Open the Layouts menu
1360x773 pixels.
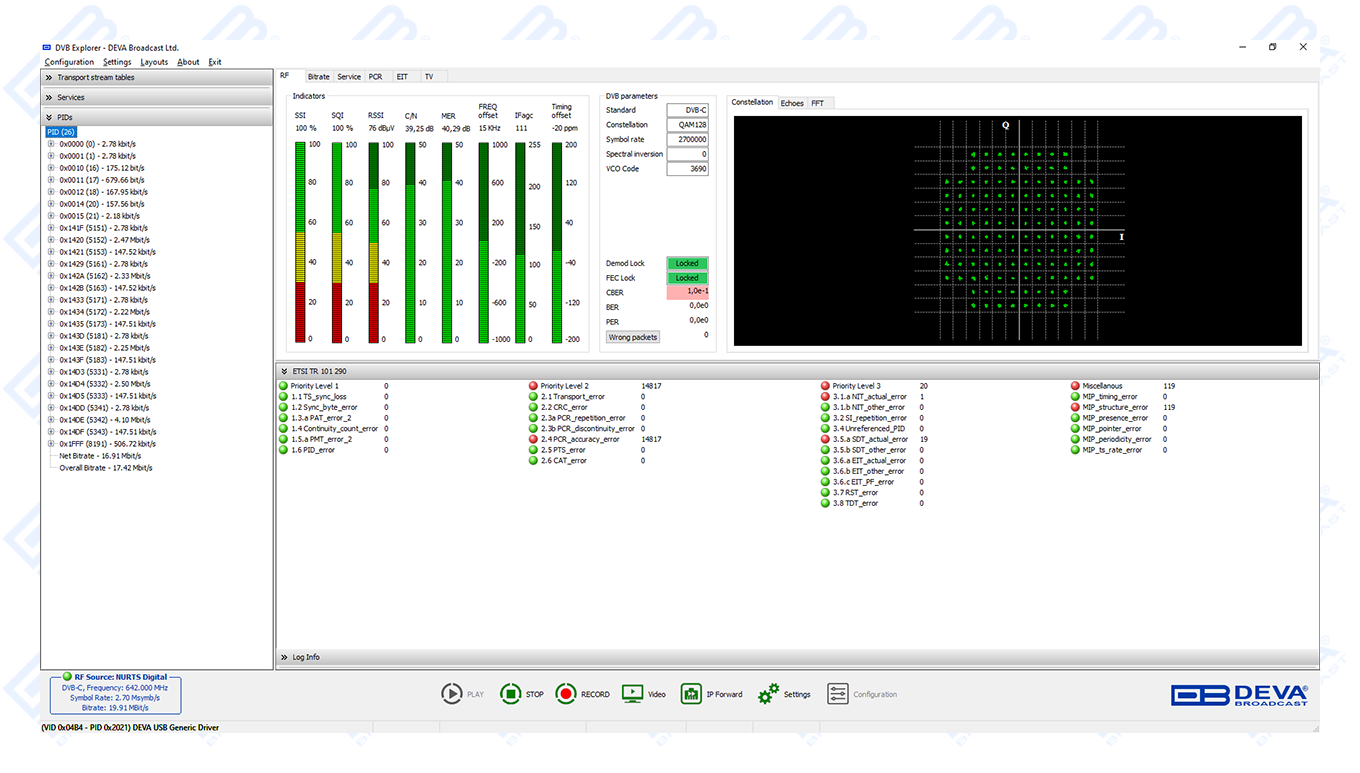tap(154, 62)
